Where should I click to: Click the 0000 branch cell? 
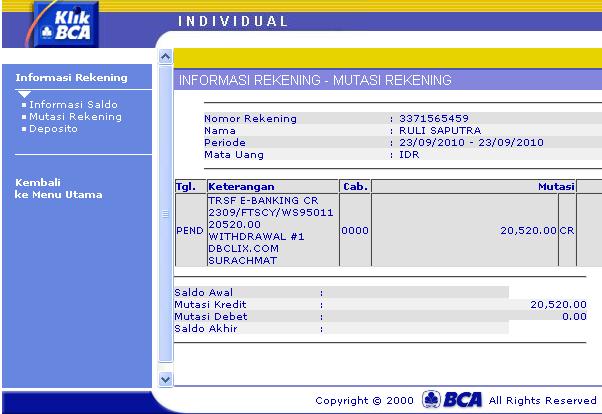pos(355,230)
